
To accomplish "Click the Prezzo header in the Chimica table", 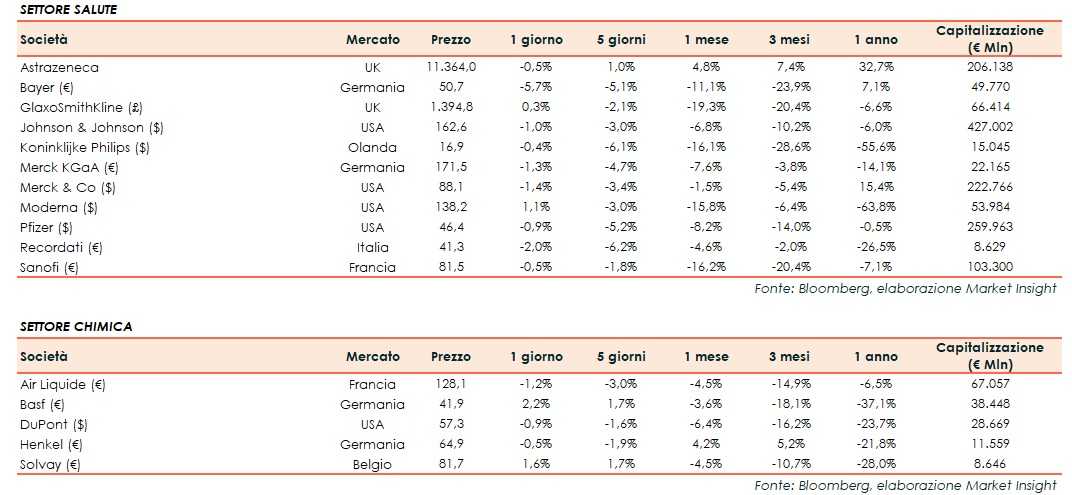I will tap(451, 357).
